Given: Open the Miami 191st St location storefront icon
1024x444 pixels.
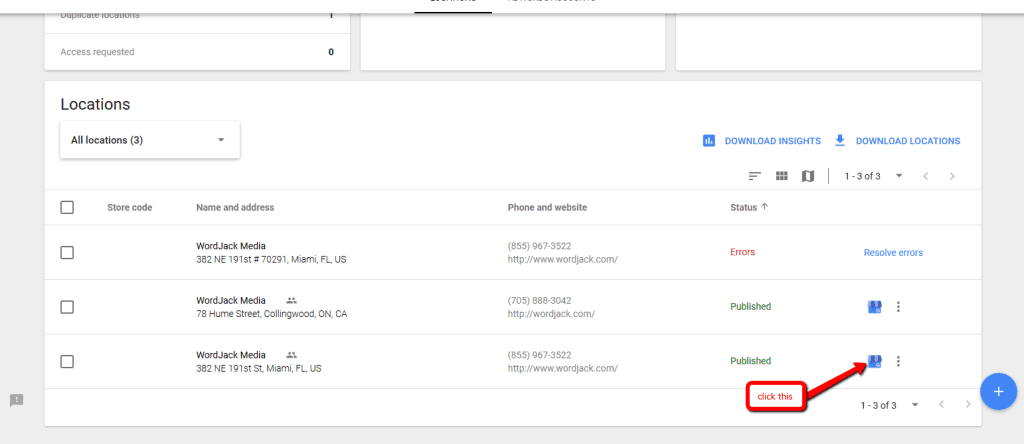Looking at the screenshot, I should 874,360.
